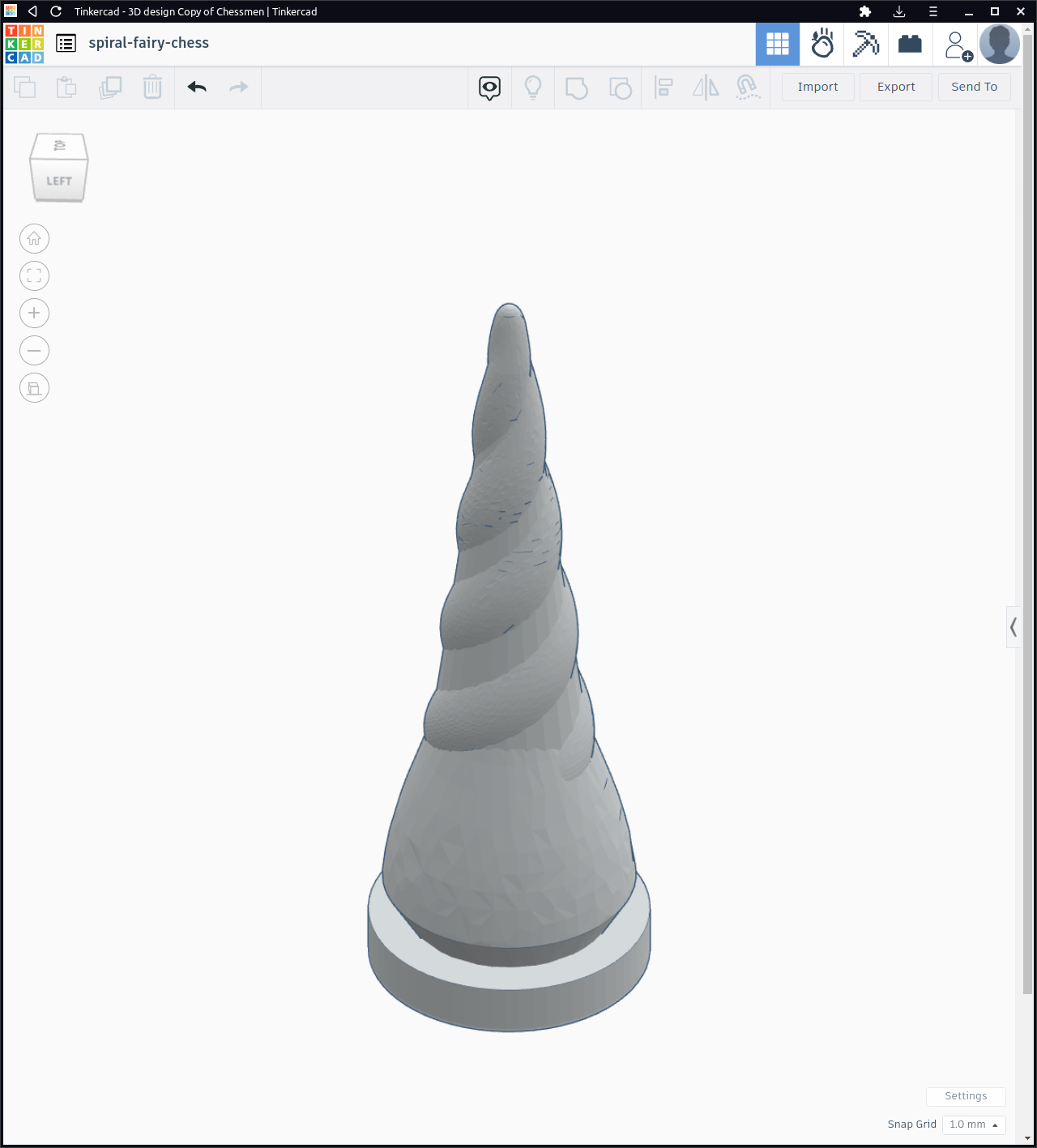Click the spiral-fairy-chess design name
1037x1148 pixels.
point(148,43)
